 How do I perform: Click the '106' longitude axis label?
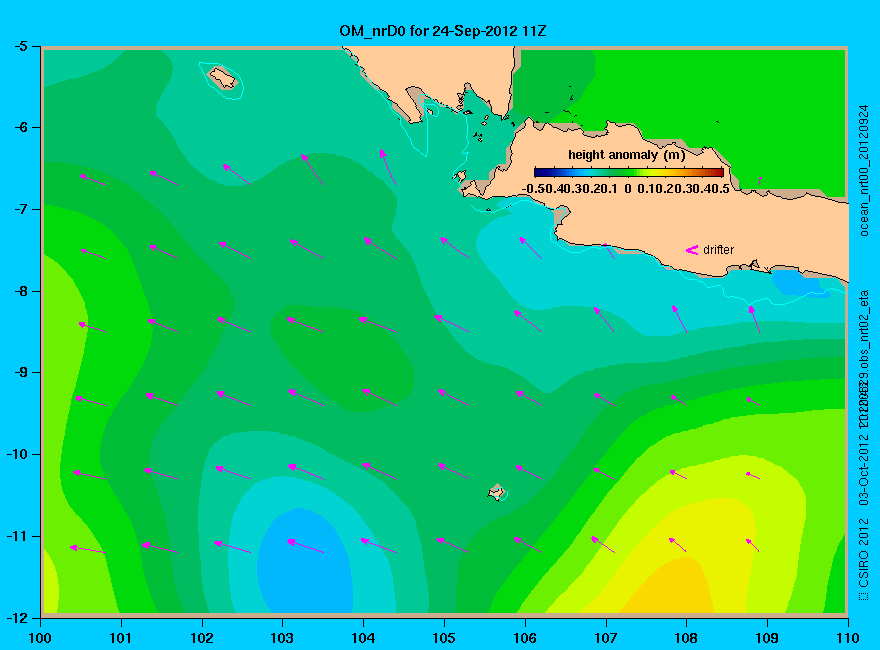(525, 638)
